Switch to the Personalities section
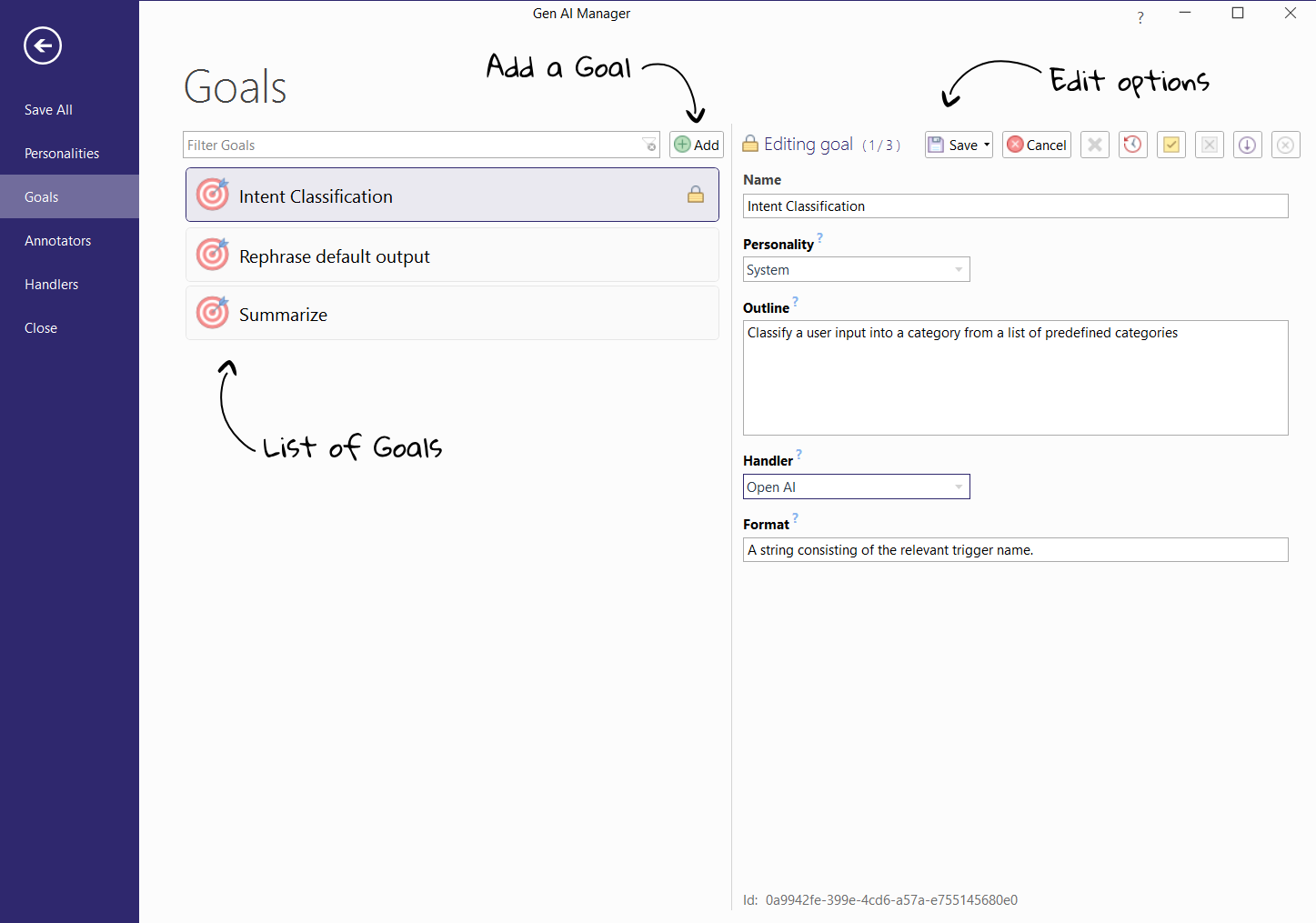1316x923 pixels. point(62,153)
